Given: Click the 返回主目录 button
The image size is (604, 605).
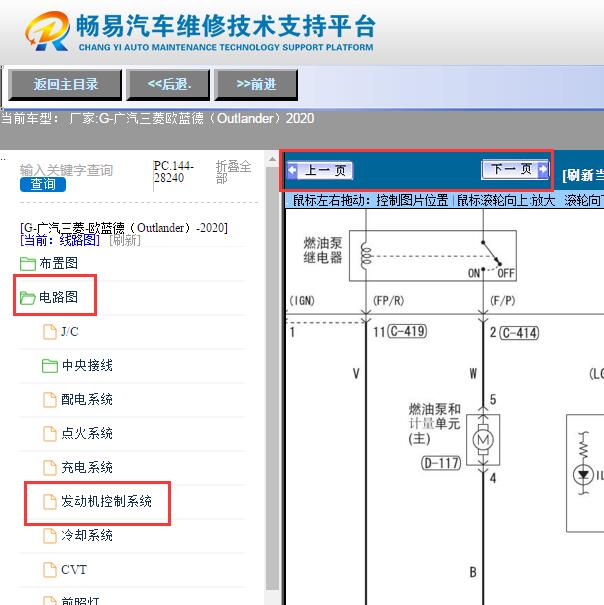Looking at the screenshot, I should pos(65,84).
